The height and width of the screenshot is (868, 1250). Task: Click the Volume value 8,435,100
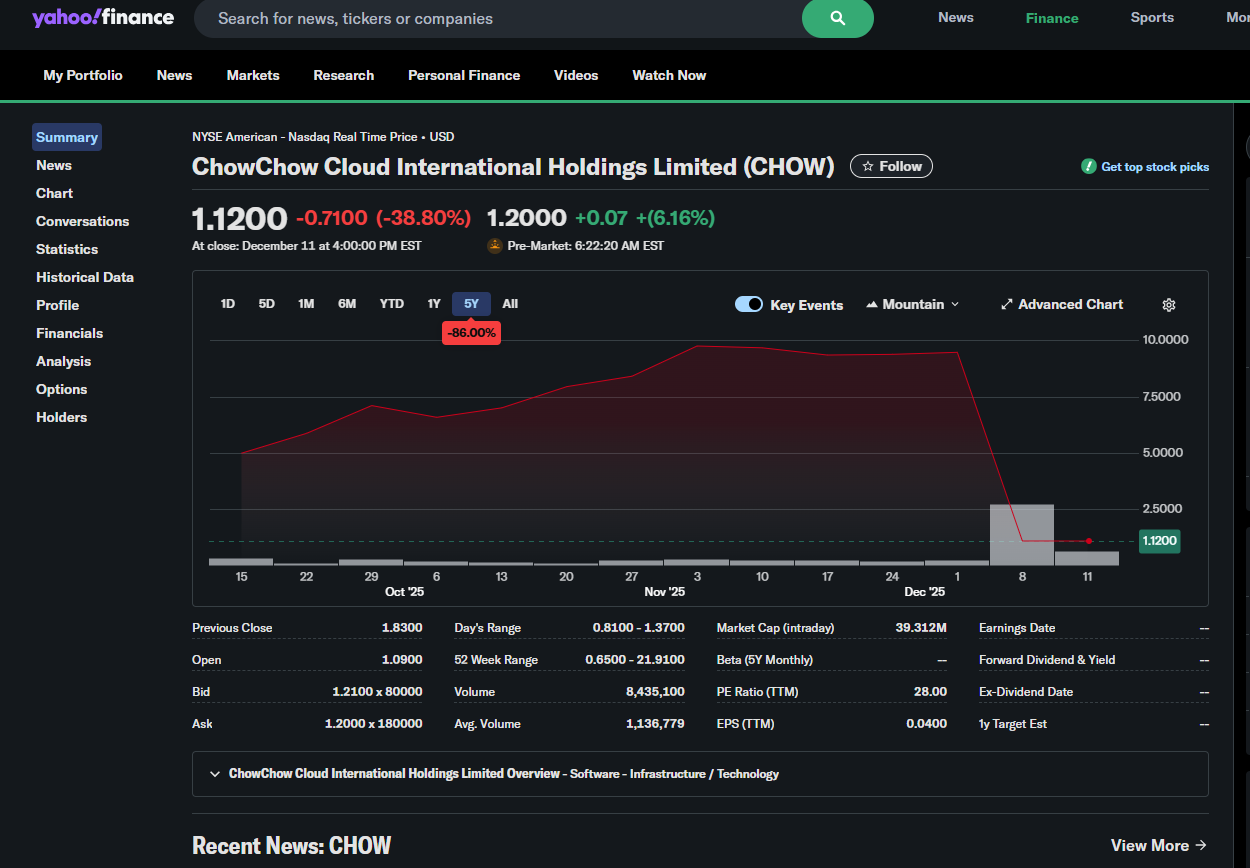(654, 692)
